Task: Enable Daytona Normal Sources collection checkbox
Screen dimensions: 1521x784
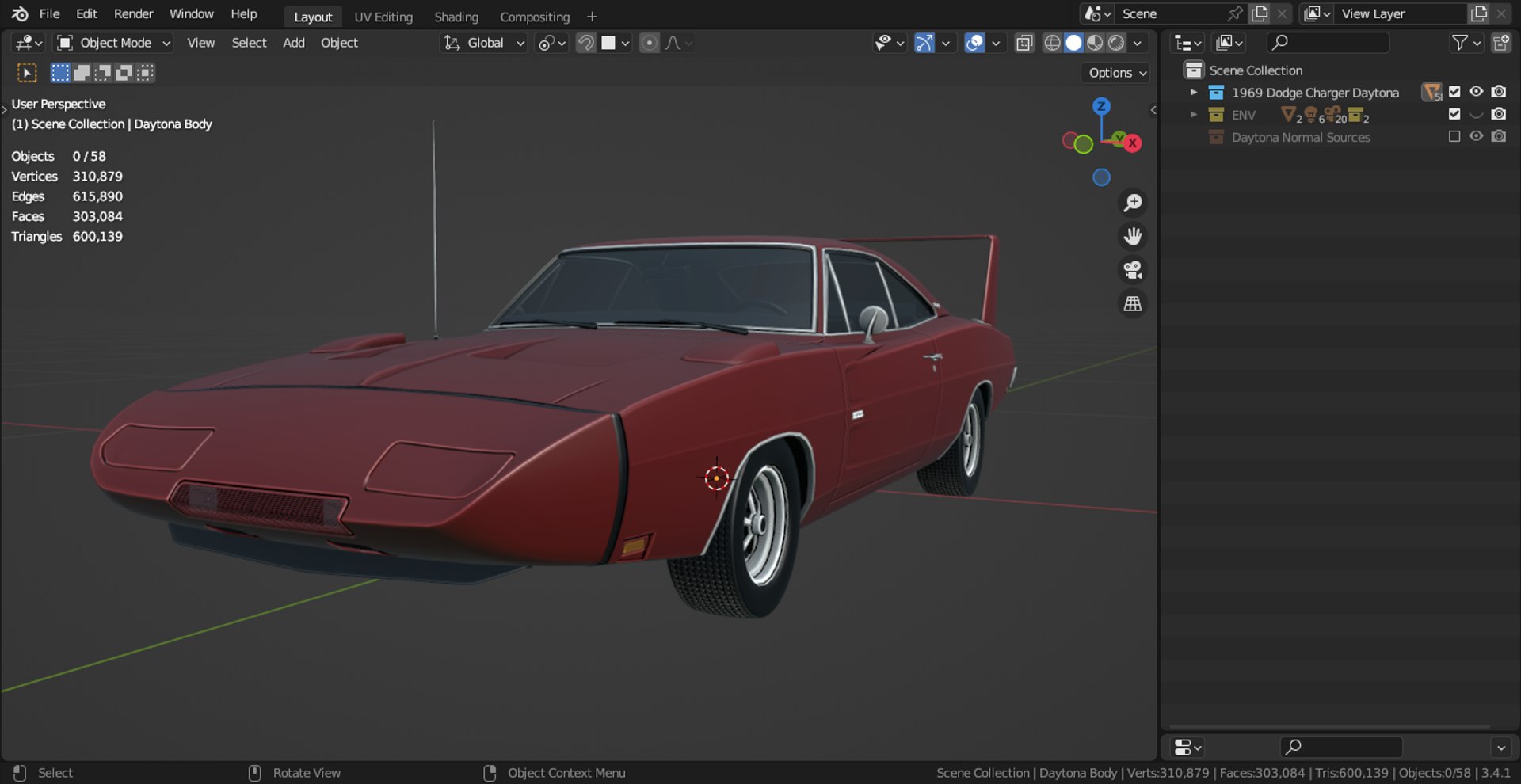Action: point(1454,136)
